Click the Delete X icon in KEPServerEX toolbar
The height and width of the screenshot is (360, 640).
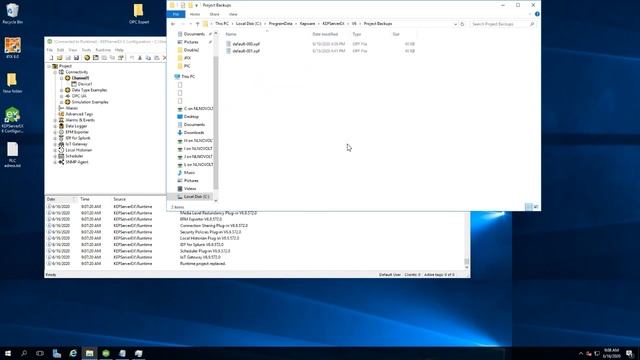pos(164,58)
